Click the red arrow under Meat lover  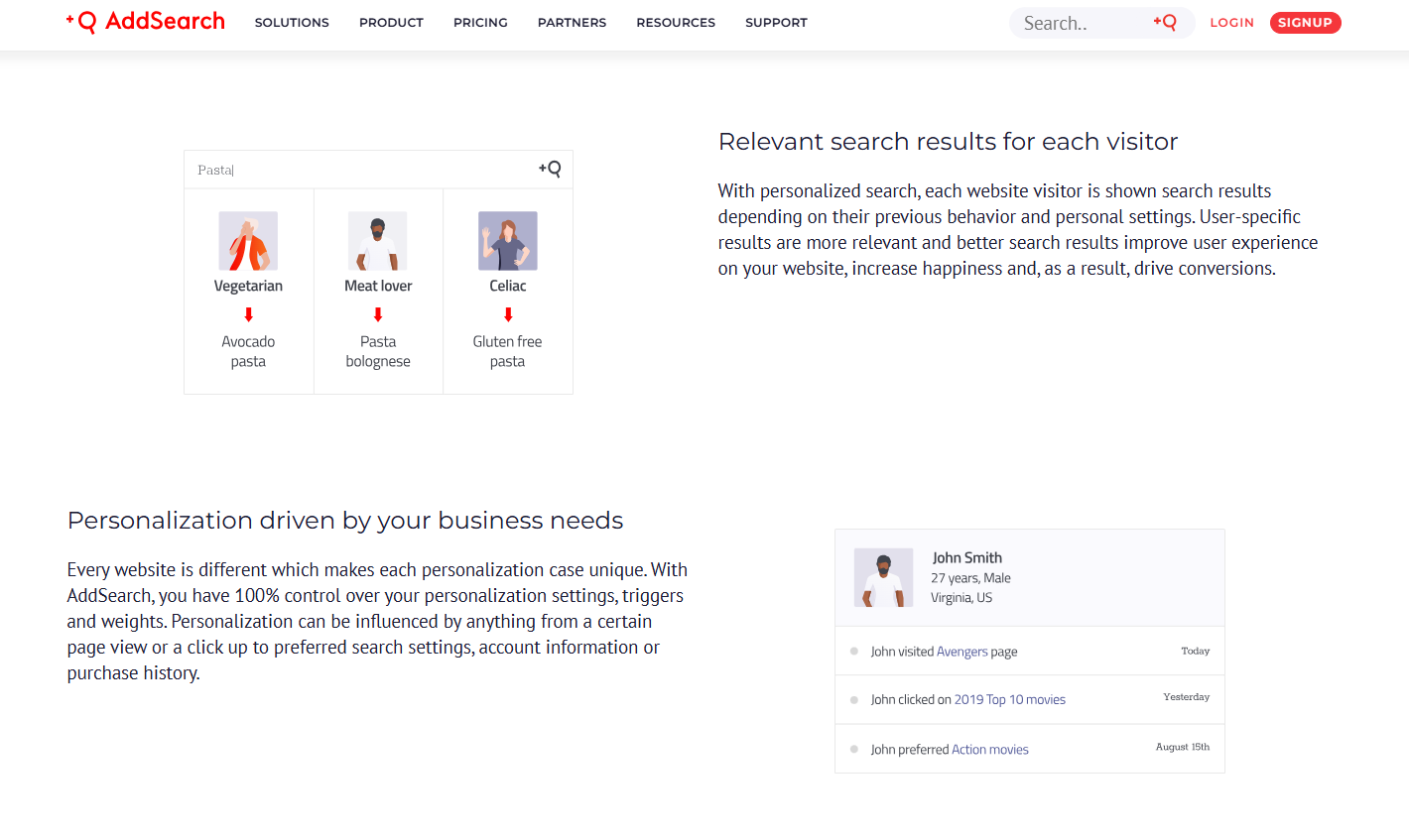tap(378, 314)
